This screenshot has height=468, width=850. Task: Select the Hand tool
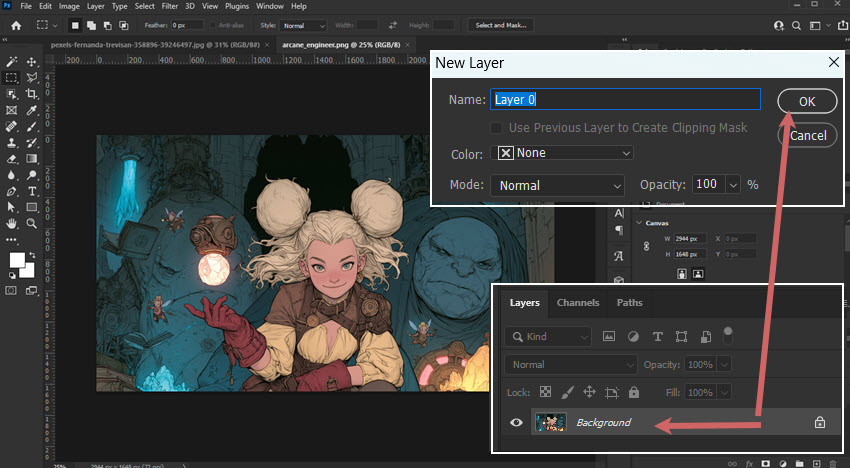[x=11, y=223]
